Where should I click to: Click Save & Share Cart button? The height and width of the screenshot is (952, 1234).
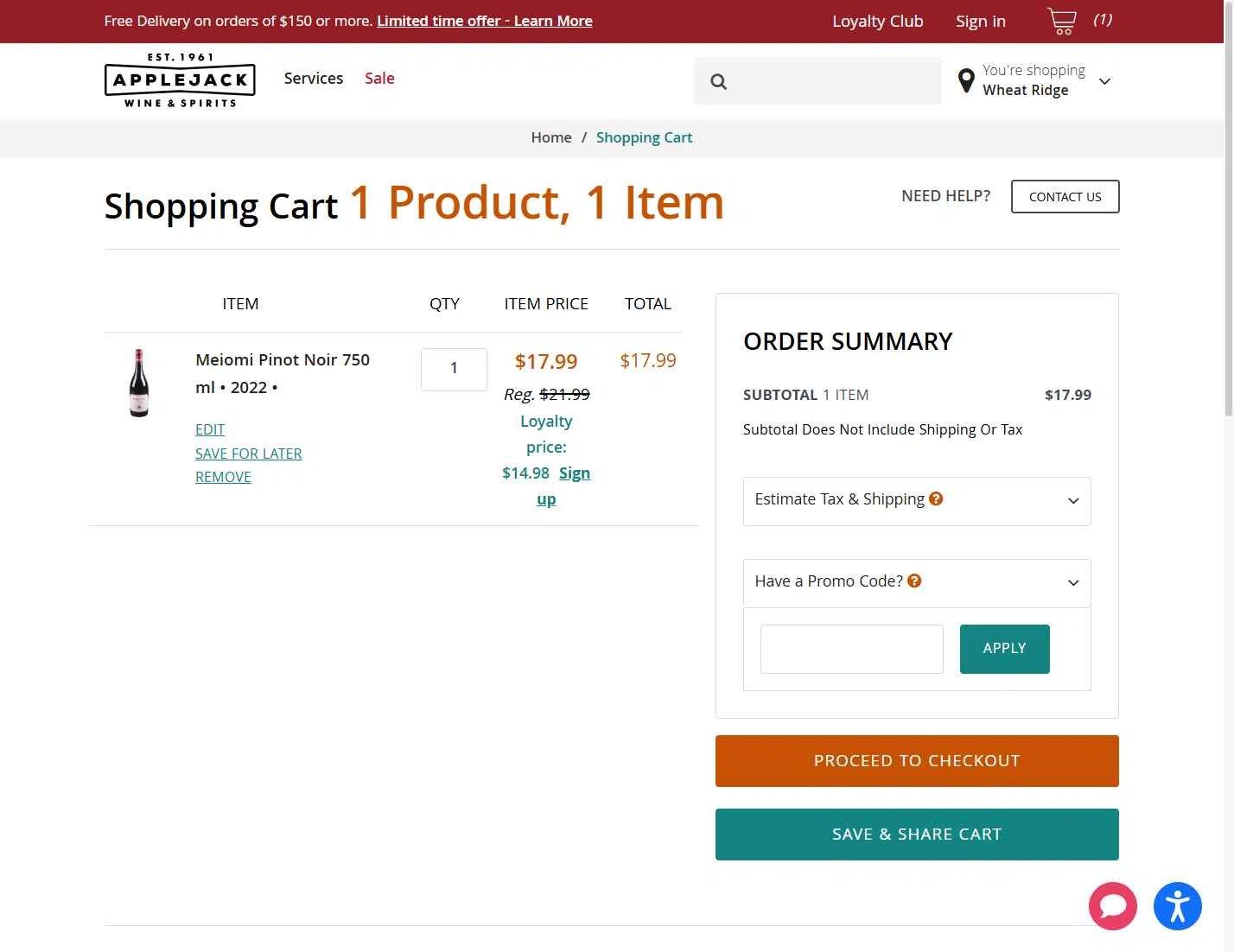click(917, 835)
